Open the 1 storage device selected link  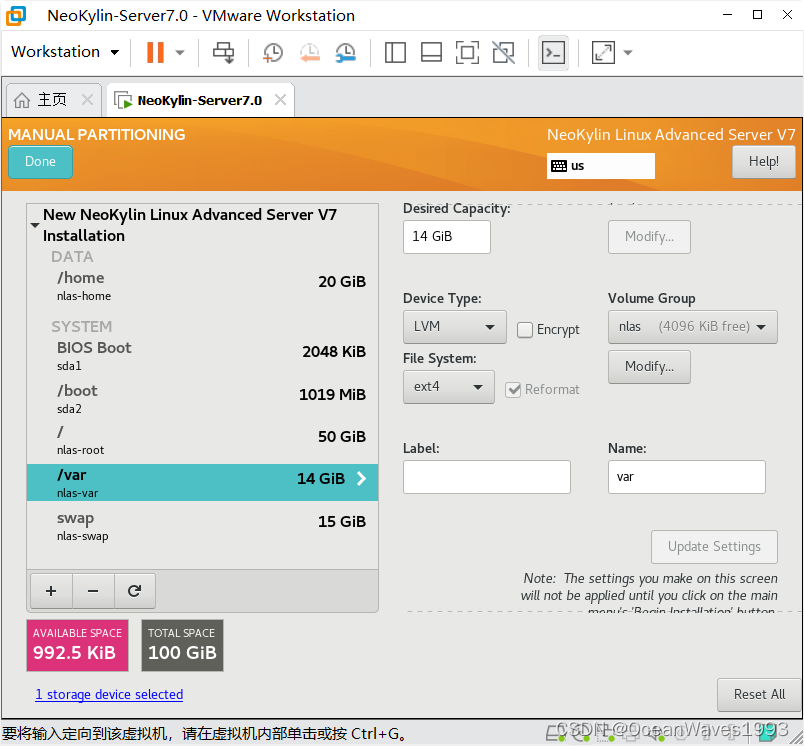(x=109, y=694)
